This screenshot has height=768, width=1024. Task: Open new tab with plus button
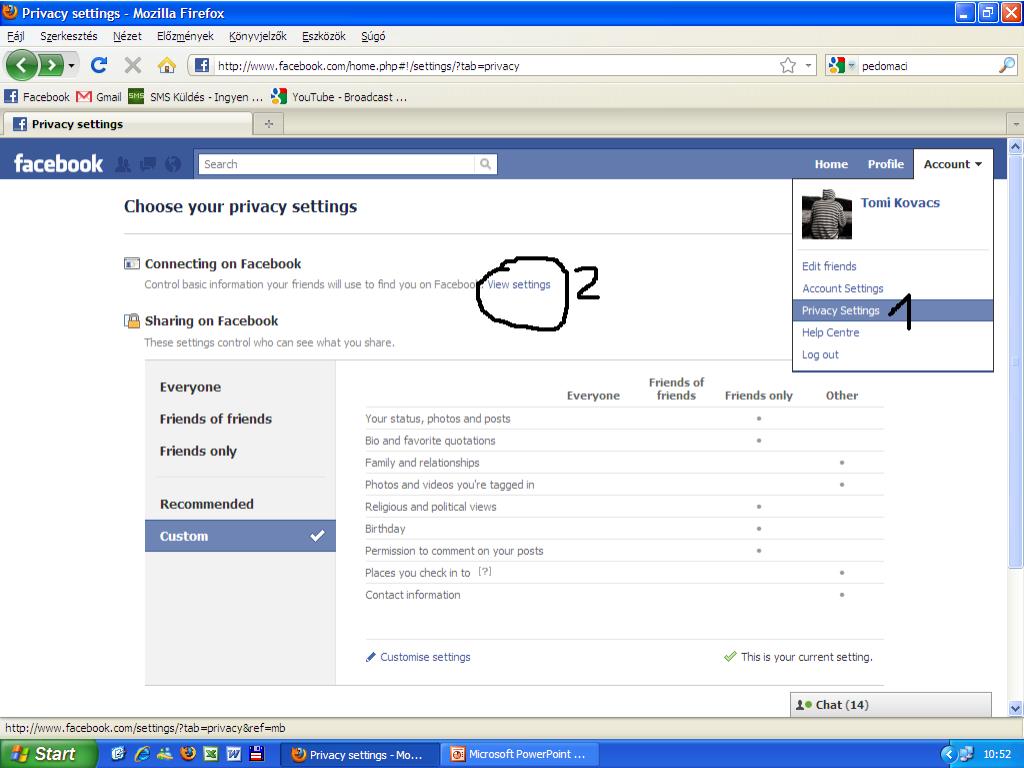click(x=268, y=124)
